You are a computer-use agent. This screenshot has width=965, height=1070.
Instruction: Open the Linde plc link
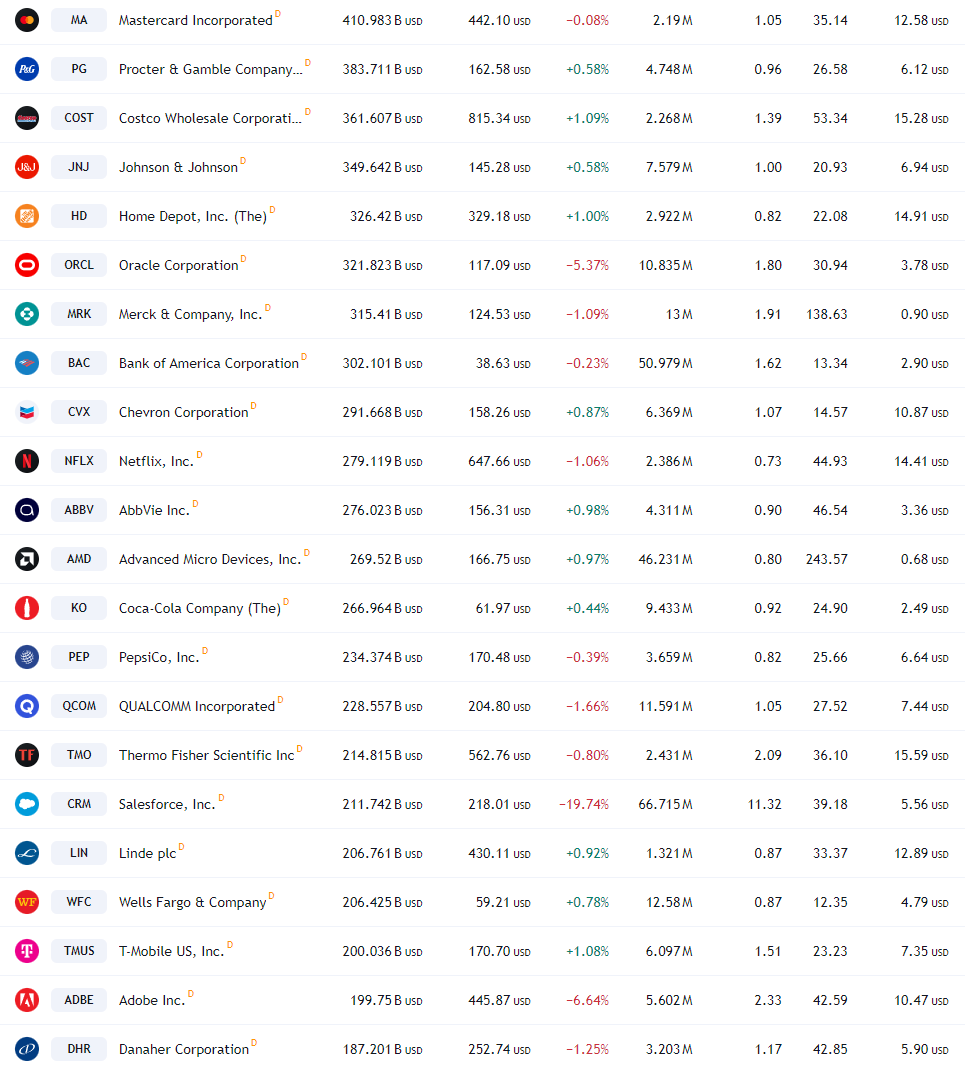tap(147, 853)
